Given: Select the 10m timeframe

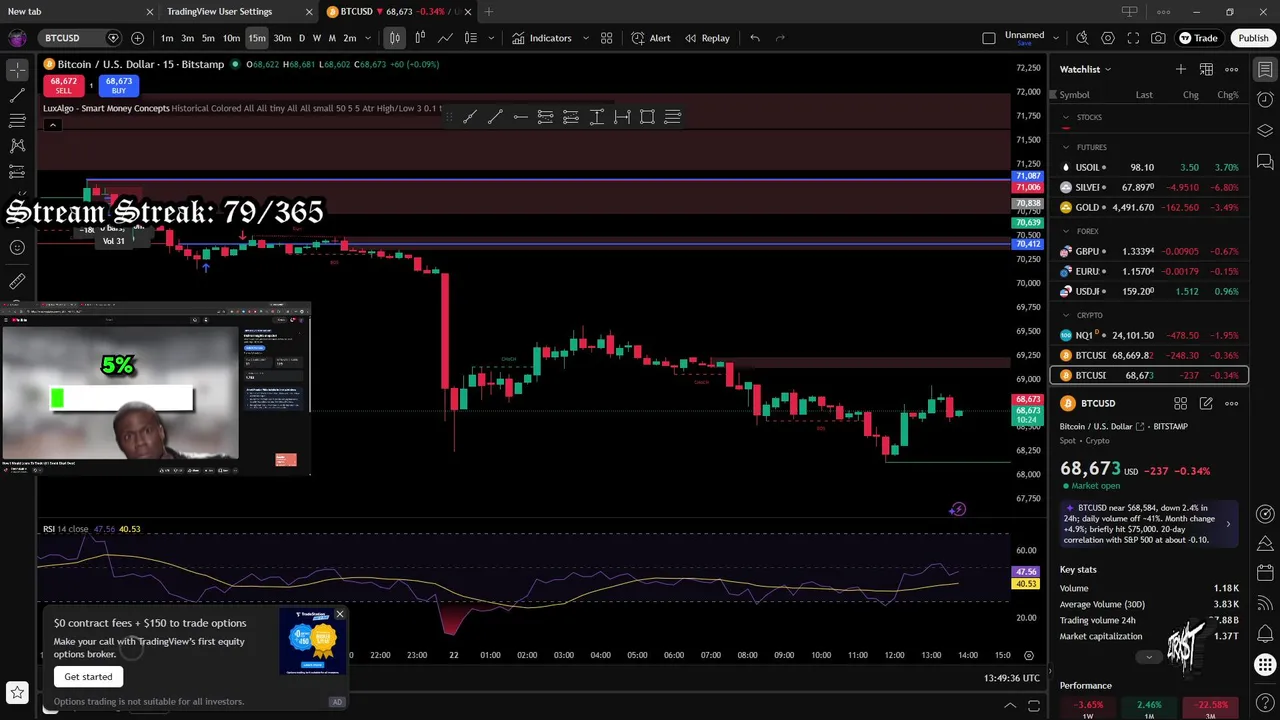Looking at the screenshot, I should 231,38.
